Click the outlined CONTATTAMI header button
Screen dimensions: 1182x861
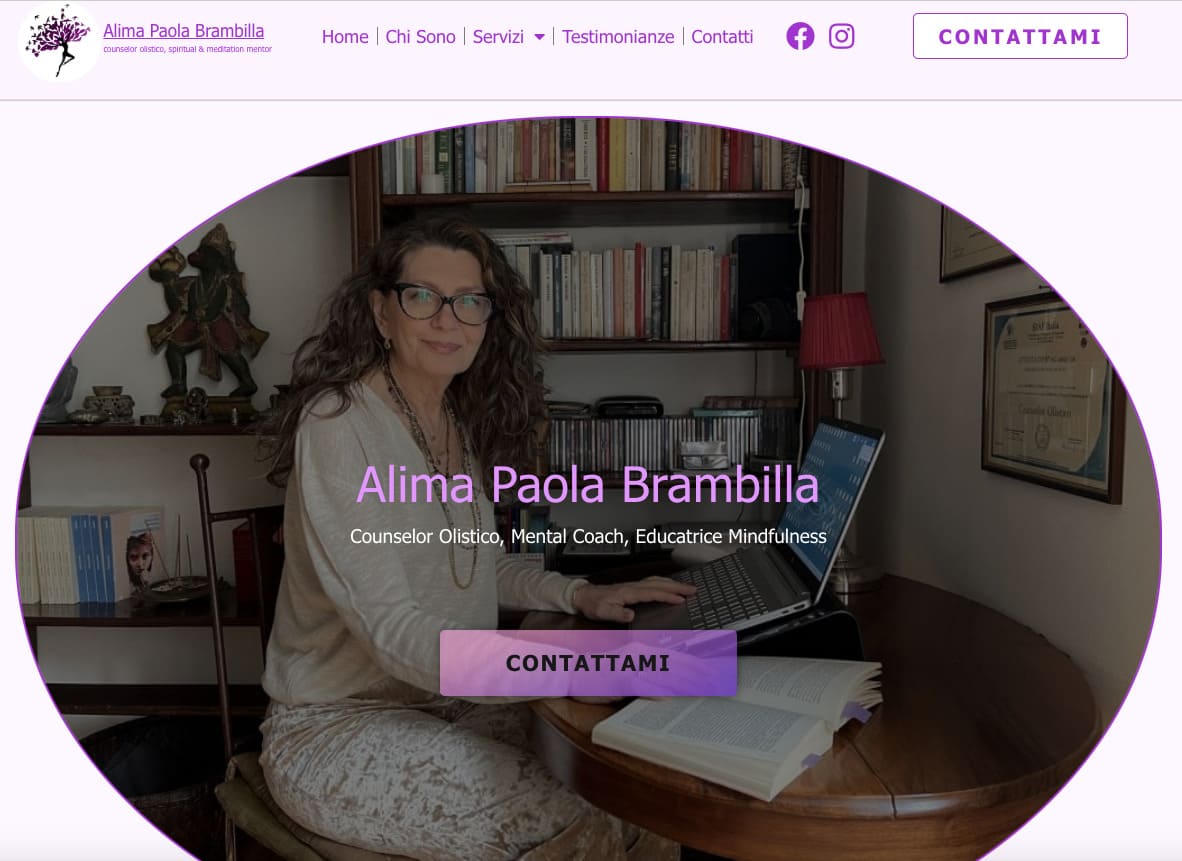tap(1020, 36)
